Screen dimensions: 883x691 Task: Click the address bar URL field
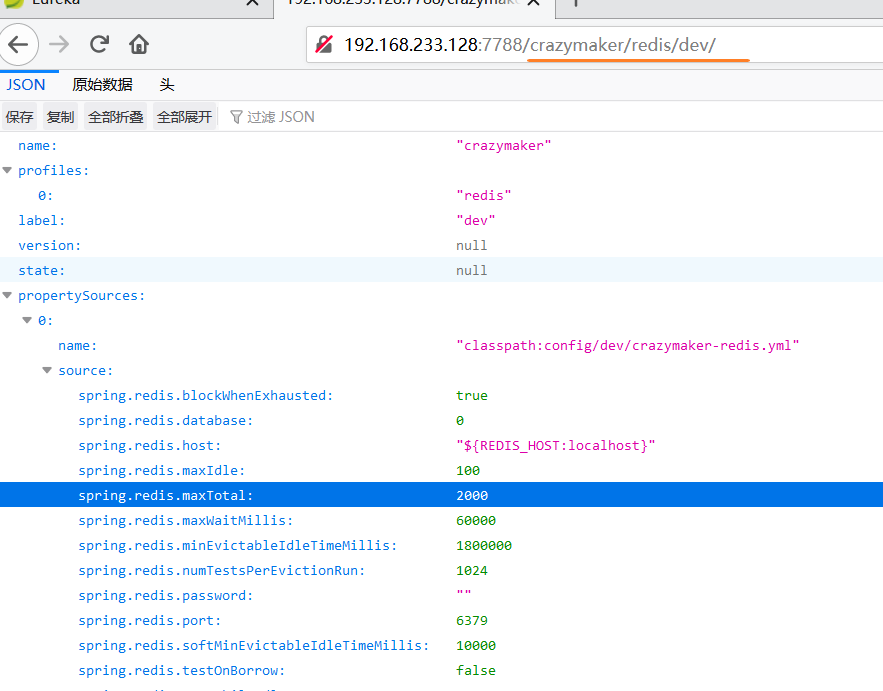[595, 44]
